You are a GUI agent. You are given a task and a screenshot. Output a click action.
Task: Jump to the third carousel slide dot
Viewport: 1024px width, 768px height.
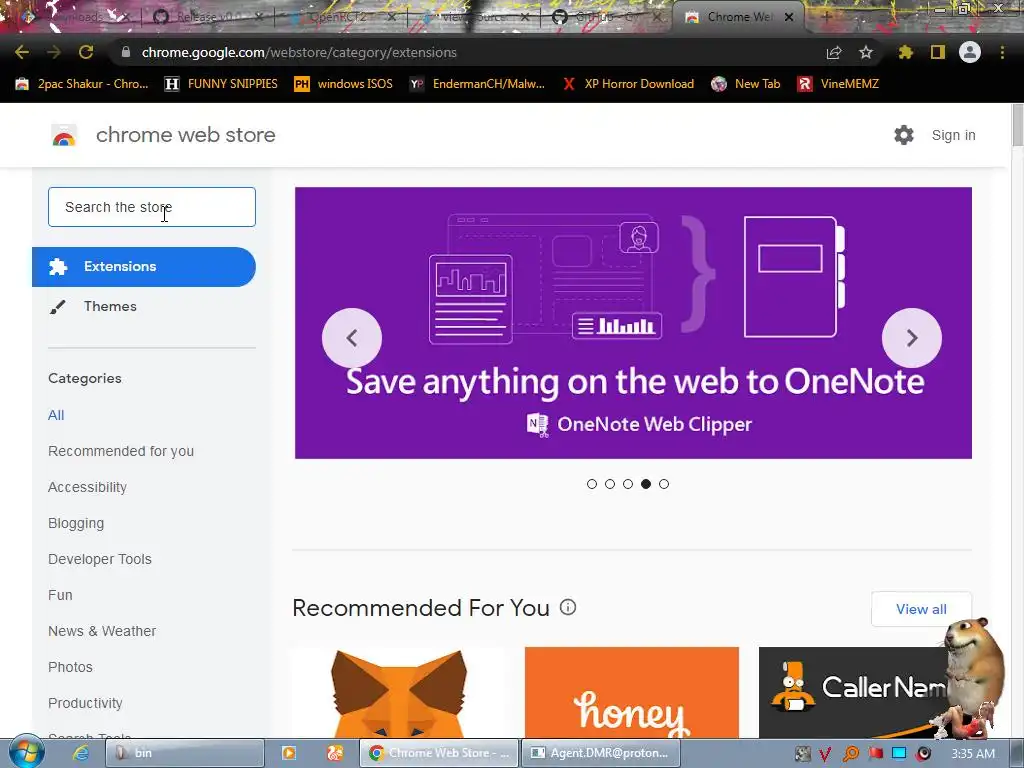pos(628,484)
